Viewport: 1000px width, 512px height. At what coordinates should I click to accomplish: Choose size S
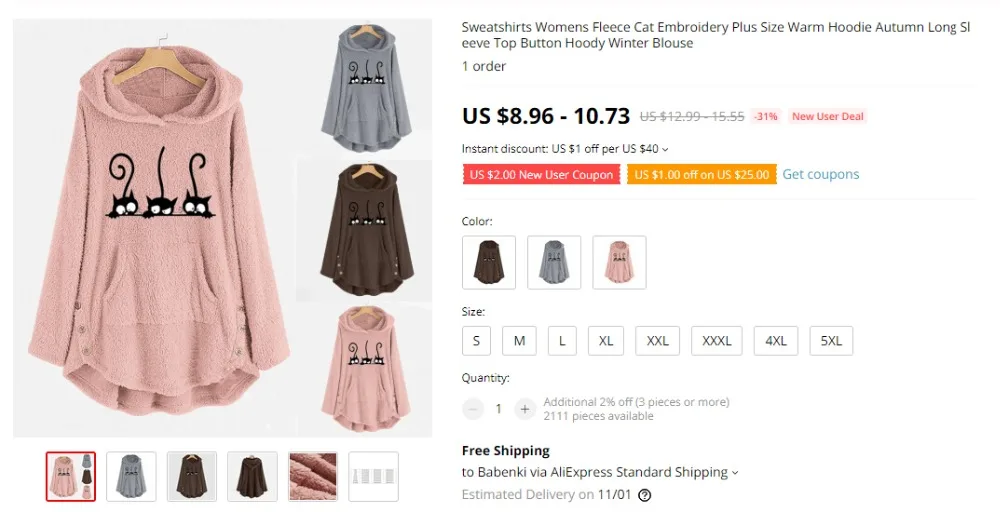(x=476, y=341)
